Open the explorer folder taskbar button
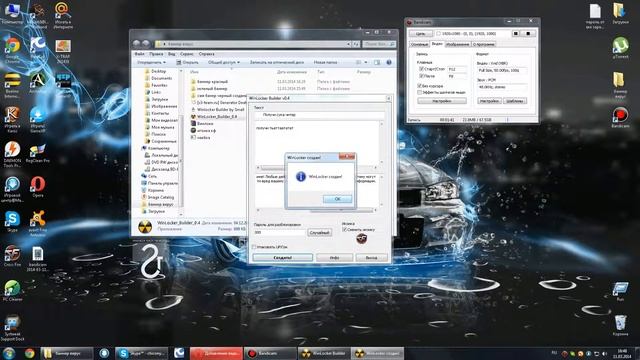 click(67, 353)
